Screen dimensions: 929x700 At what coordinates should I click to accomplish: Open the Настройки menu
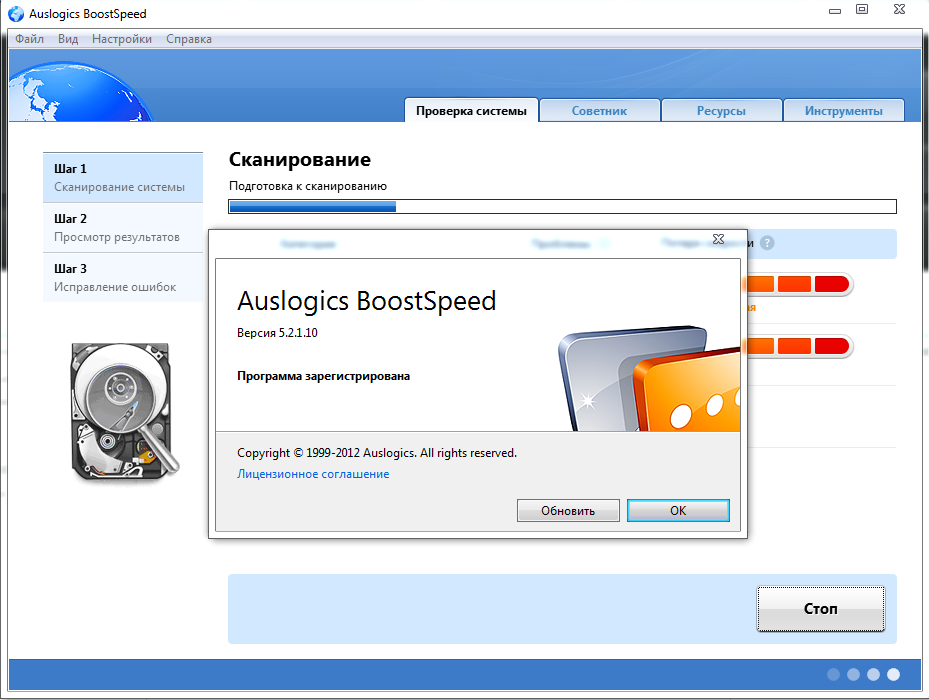tap(121, 39)
